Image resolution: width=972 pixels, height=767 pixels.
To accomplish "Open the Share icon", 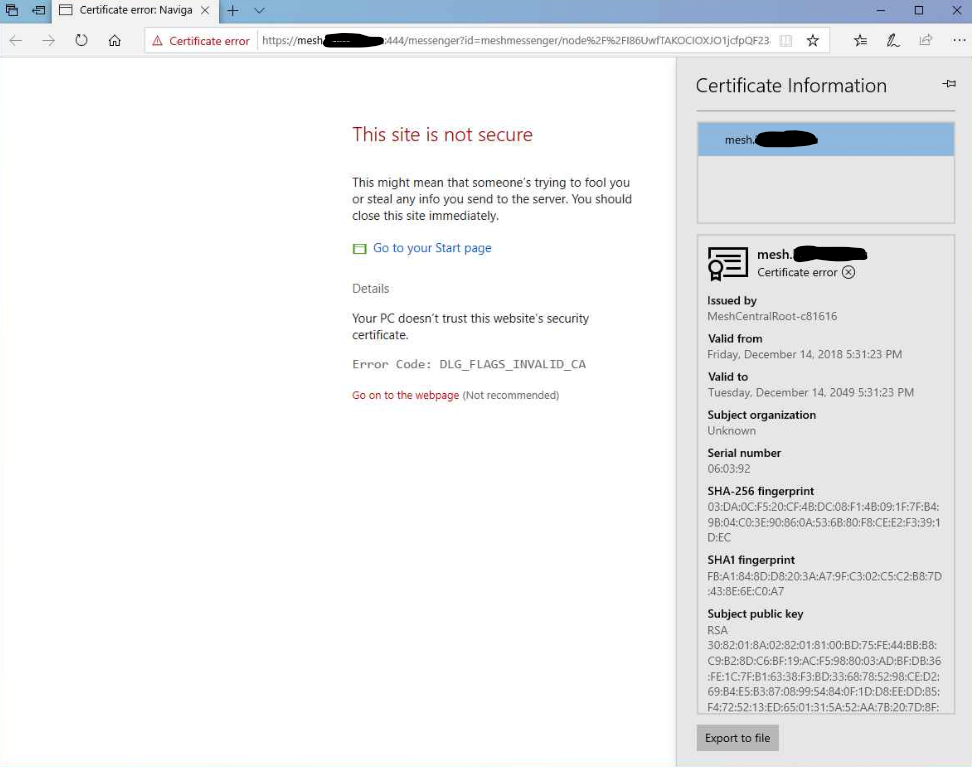I will tap(924, 40).
